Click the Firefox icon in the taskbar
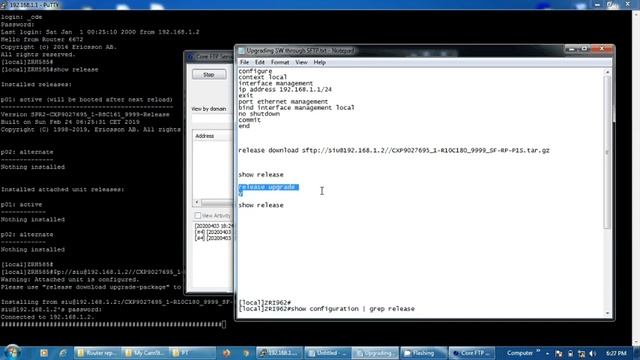 (x=227, y=353)
